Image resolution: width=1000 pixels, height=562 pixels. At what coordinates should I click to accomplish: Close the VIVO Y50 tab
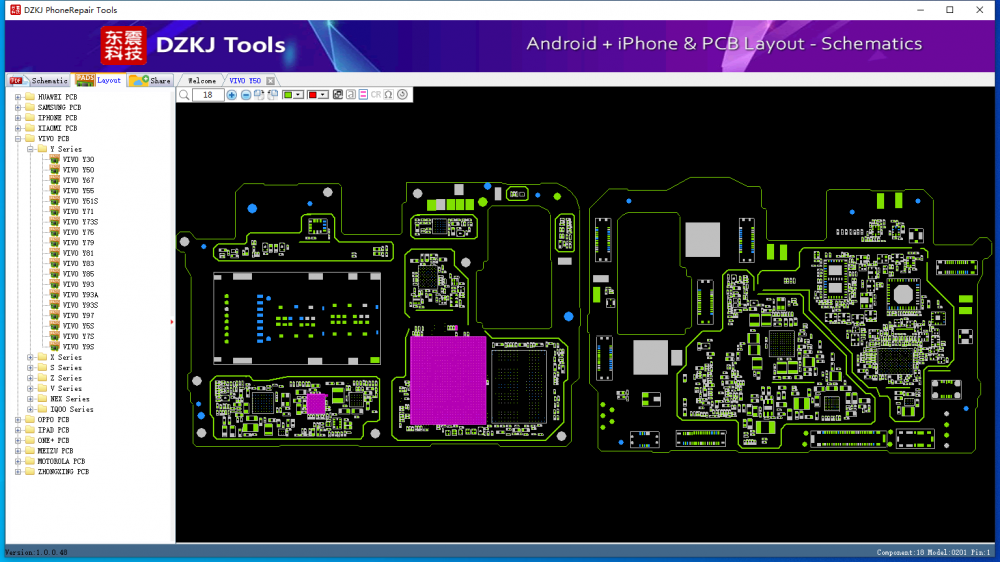click(x=270, y=80)
